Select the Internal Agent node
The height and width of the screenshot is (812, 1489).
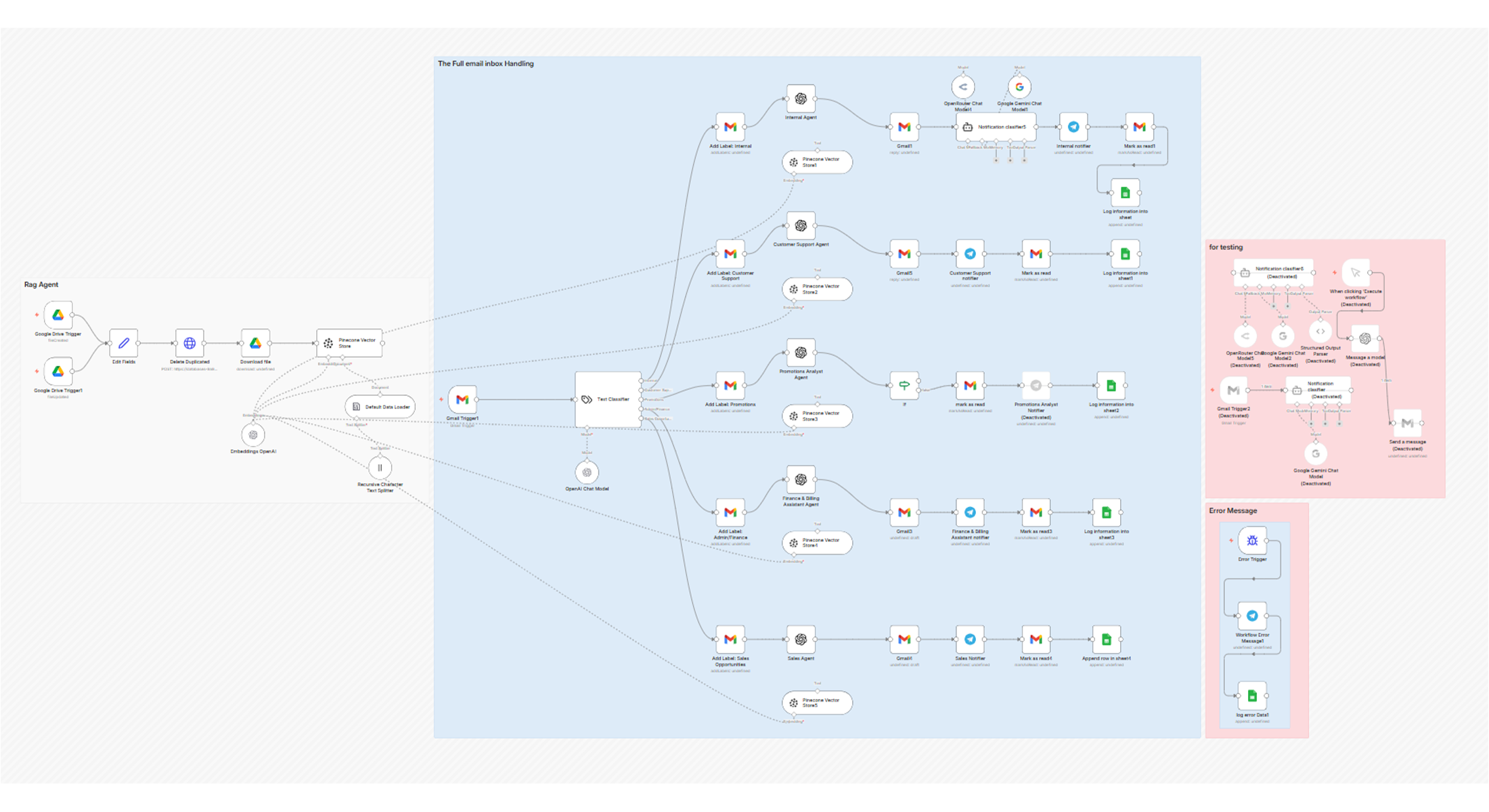point(801,97)
